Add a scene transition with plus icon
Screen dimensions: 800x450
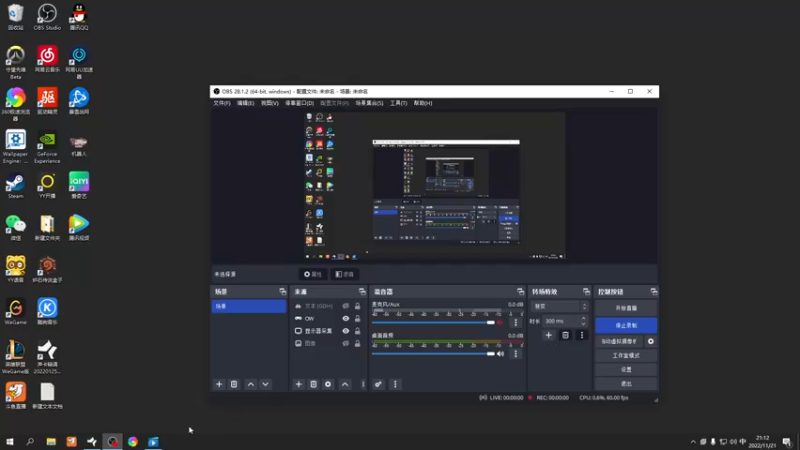pos(548,335)
